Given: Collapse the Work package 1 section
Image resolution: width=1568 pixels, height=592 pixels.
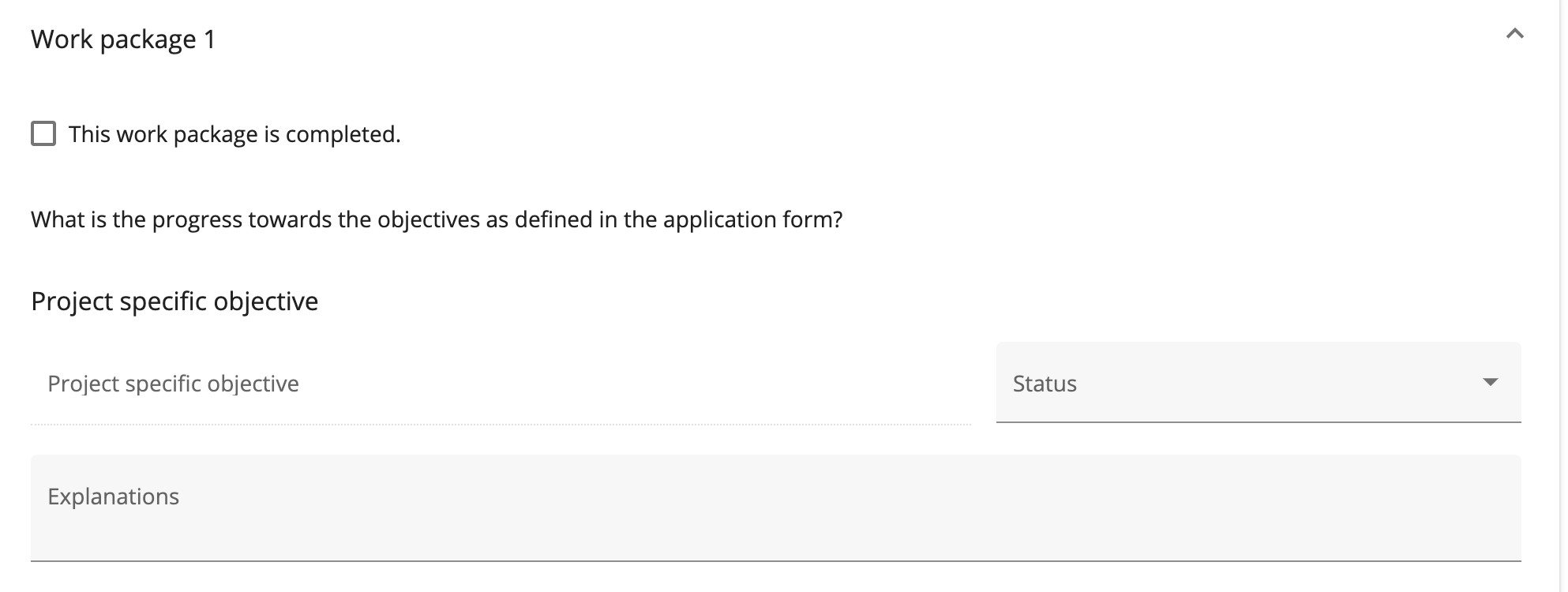Looking at the screenshot, I should click(x=1514, y=35).
